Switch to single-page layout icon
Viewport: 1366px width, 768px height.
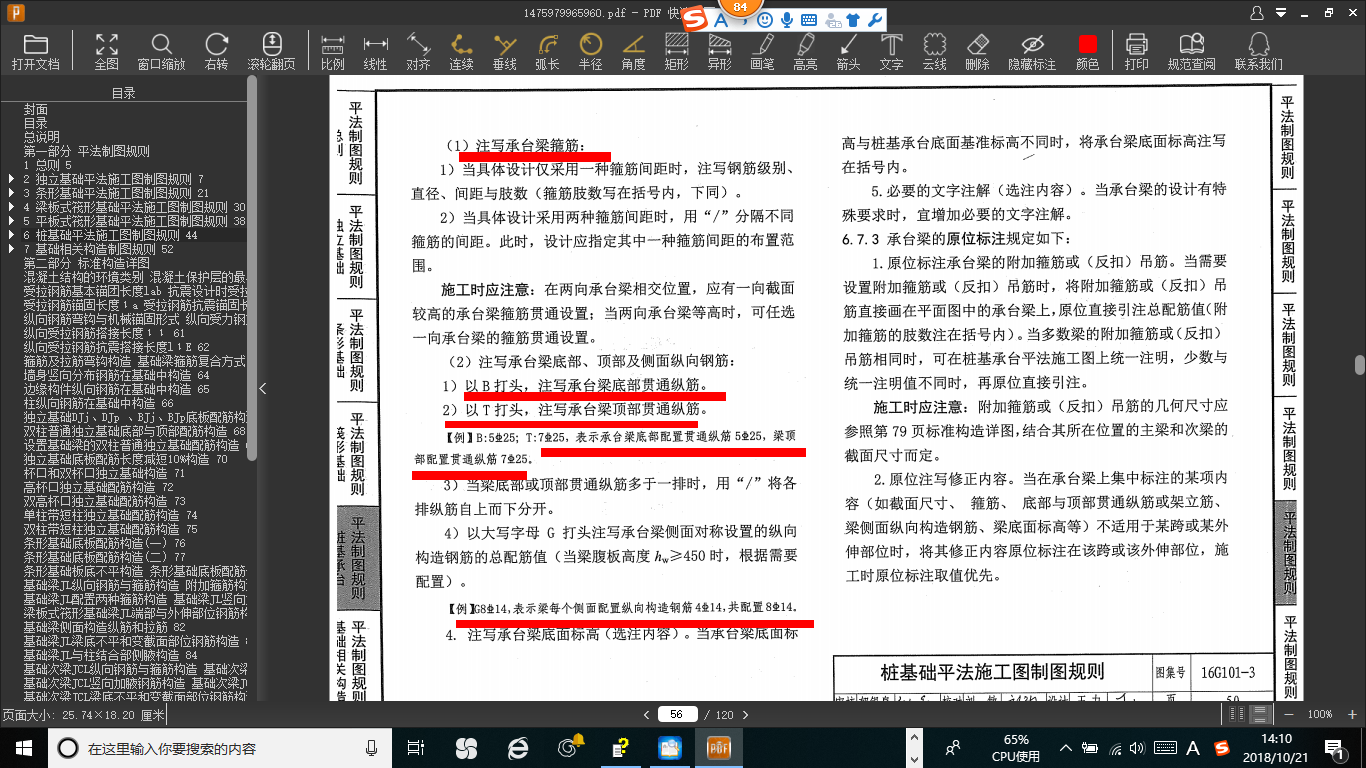pos(1238,714)
